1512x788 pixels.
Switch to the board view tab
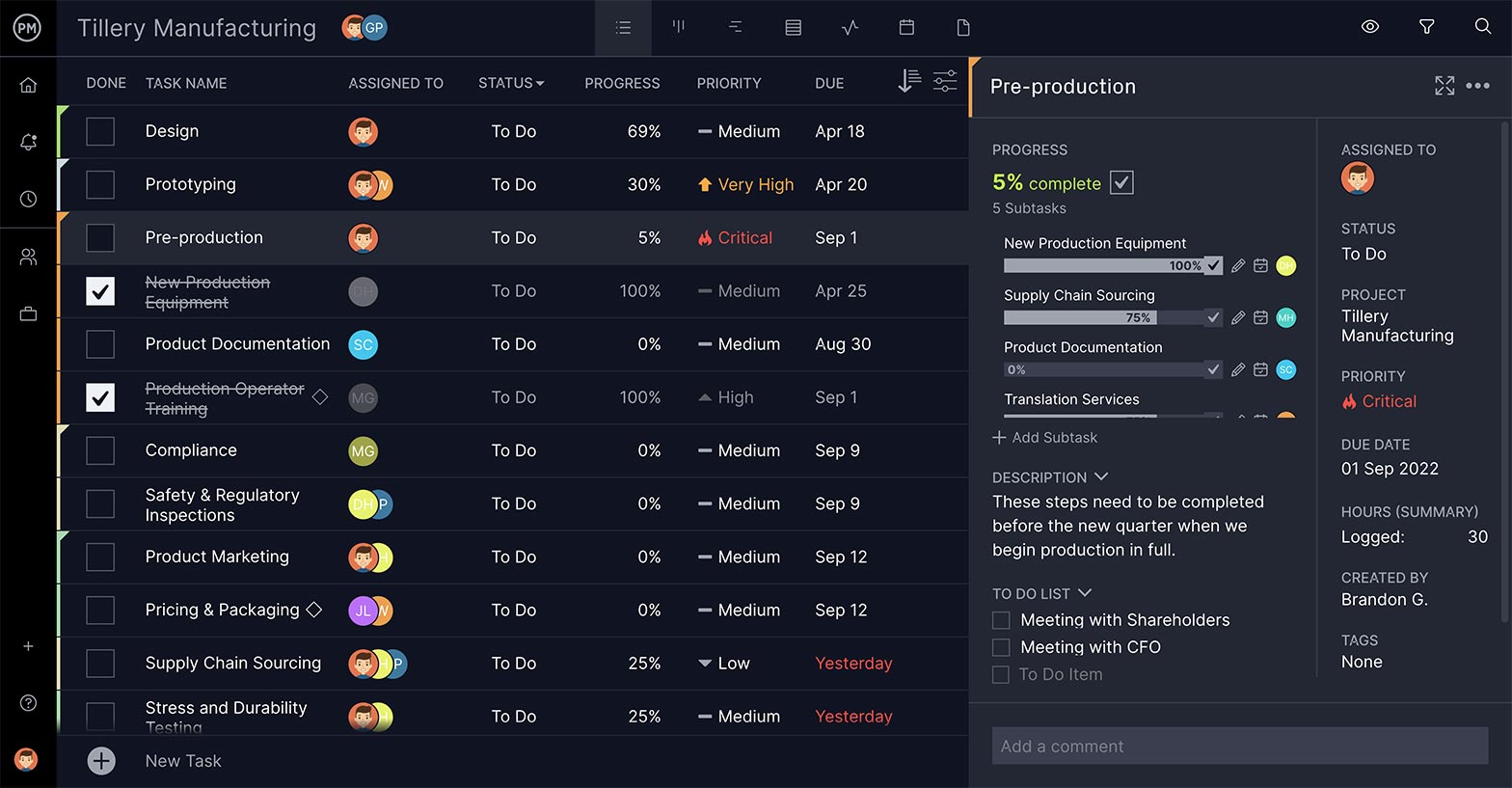tap(679, 28)
